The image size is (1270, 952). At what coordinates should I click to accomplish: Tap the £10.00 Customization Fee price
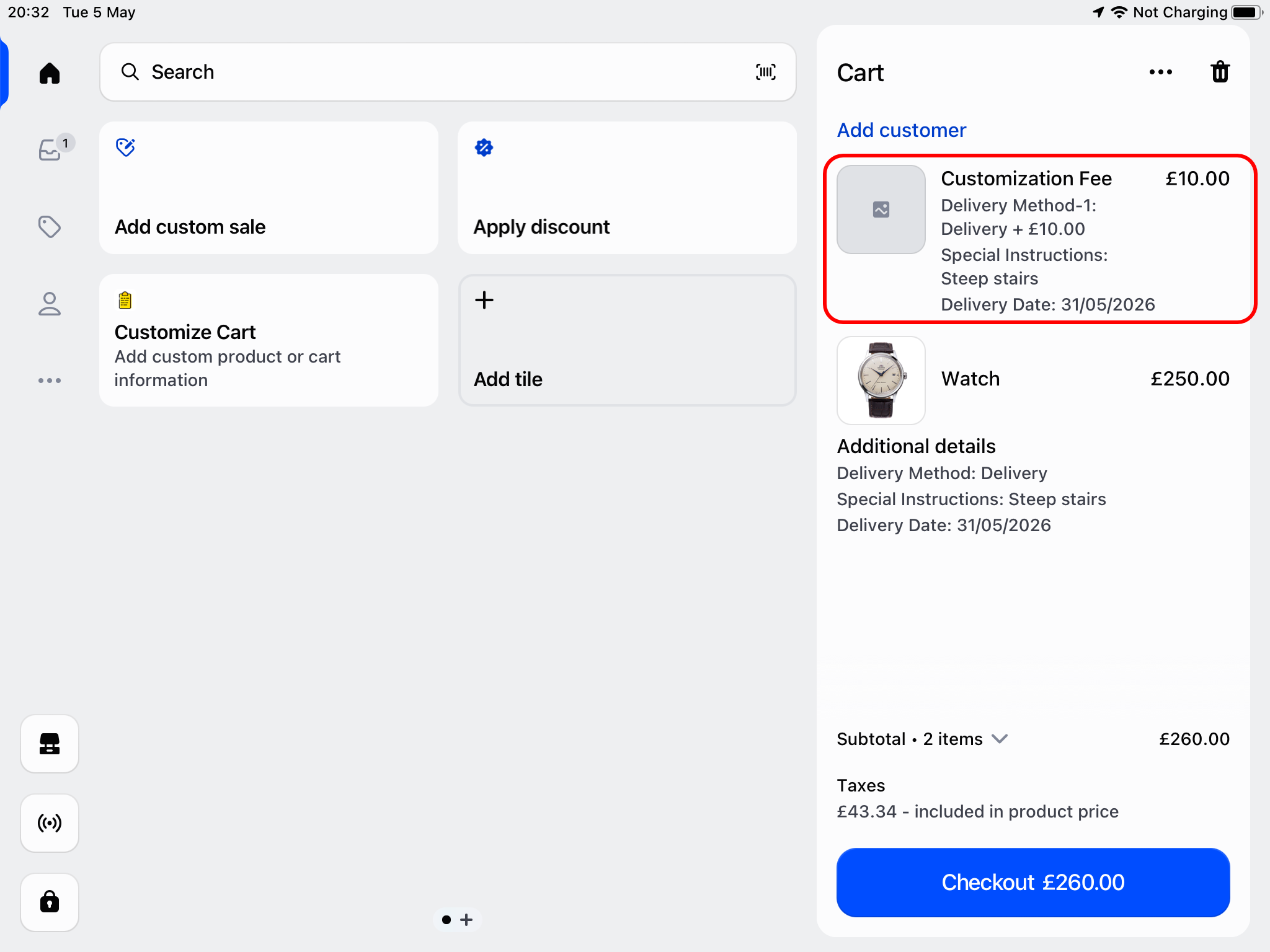tap(1197, 178)
